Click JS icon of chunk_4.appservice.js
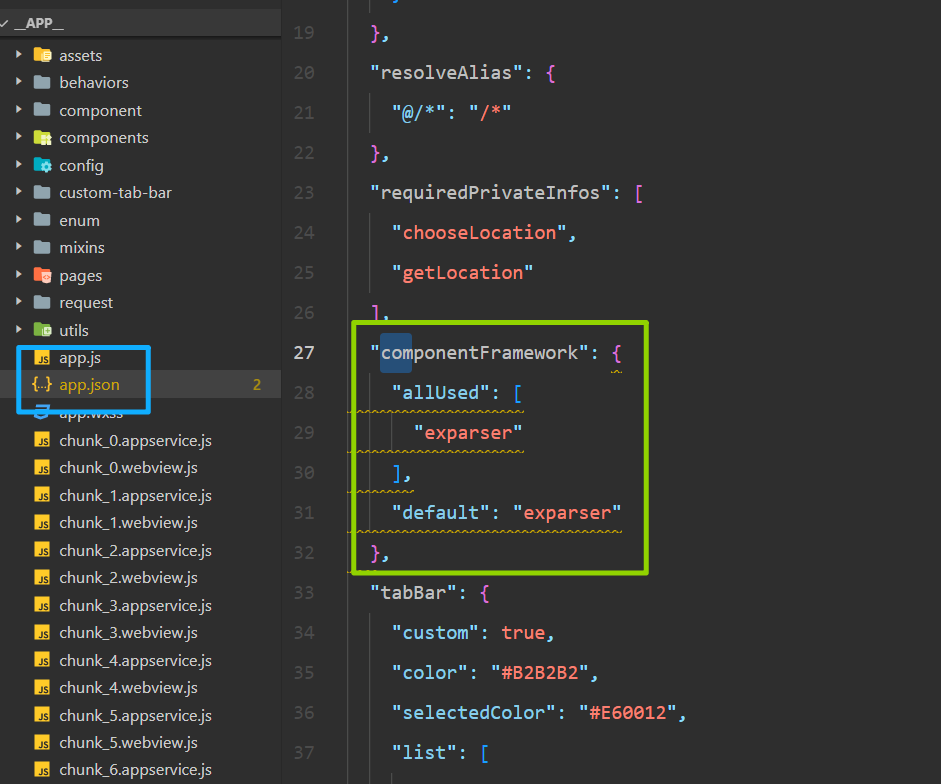Image resolution: width=941 pixels, height=784 pixels. (x=43, y=660)
